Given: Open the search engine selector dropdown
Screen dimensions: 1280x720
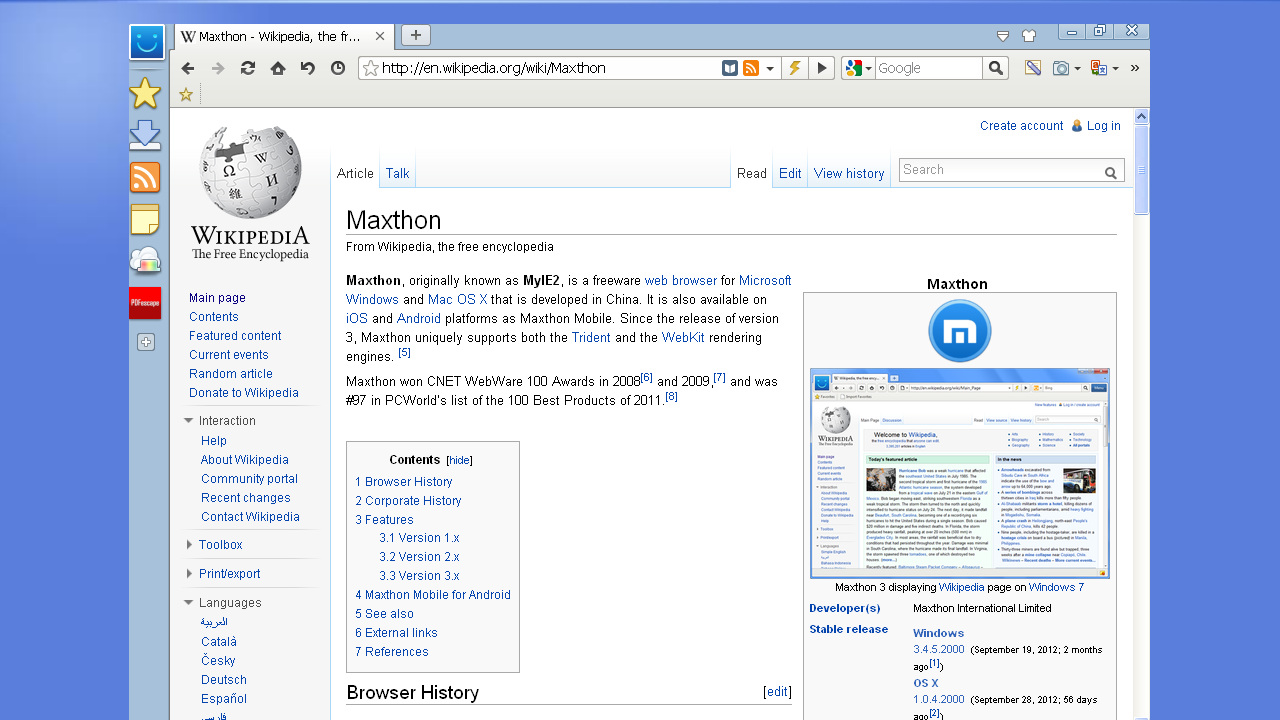Looking at the screenshot, I should click(x=869, y=68).
